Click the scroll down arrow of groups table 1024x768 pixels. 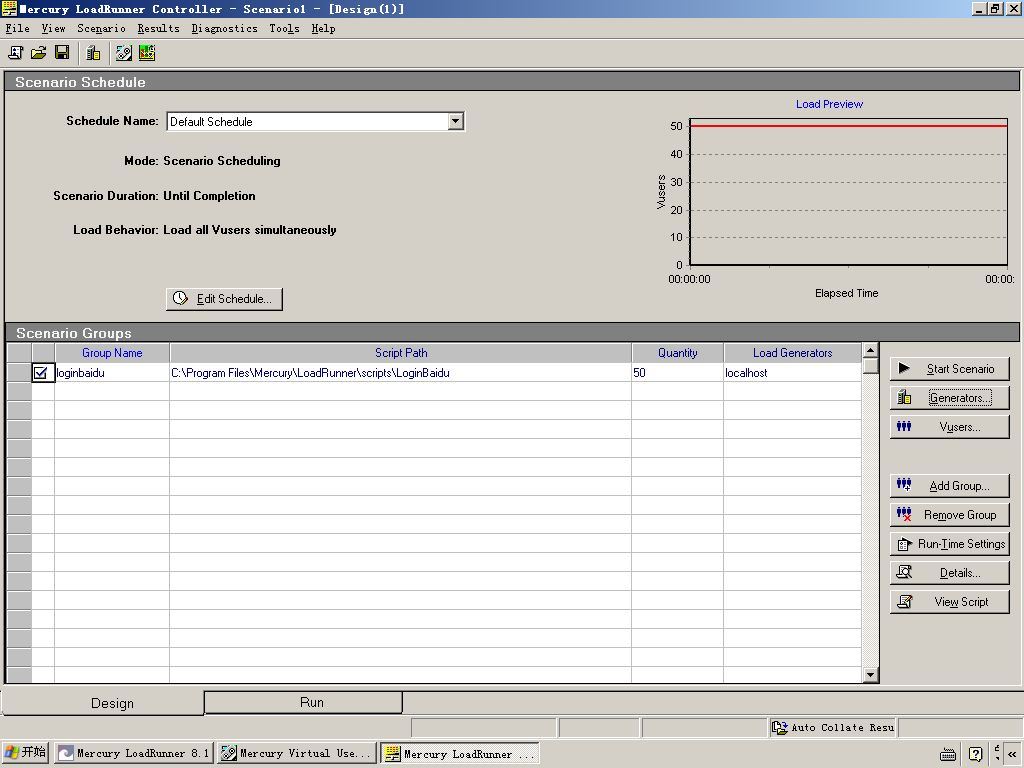point(870,675)
